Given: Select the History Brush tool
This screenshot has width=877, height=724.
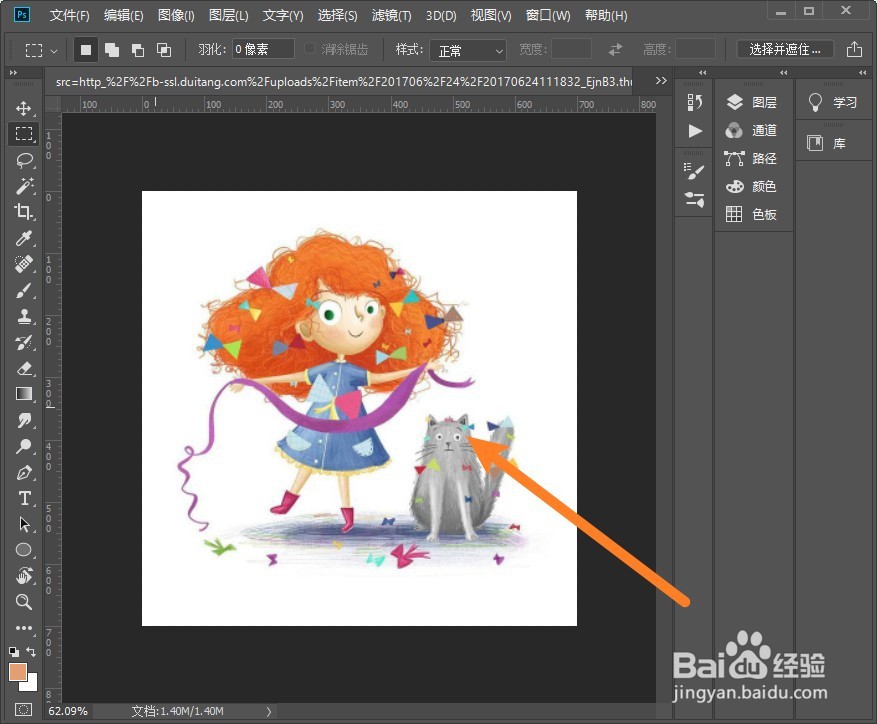Looking at the screenshot, I should [x=23, y=342].
